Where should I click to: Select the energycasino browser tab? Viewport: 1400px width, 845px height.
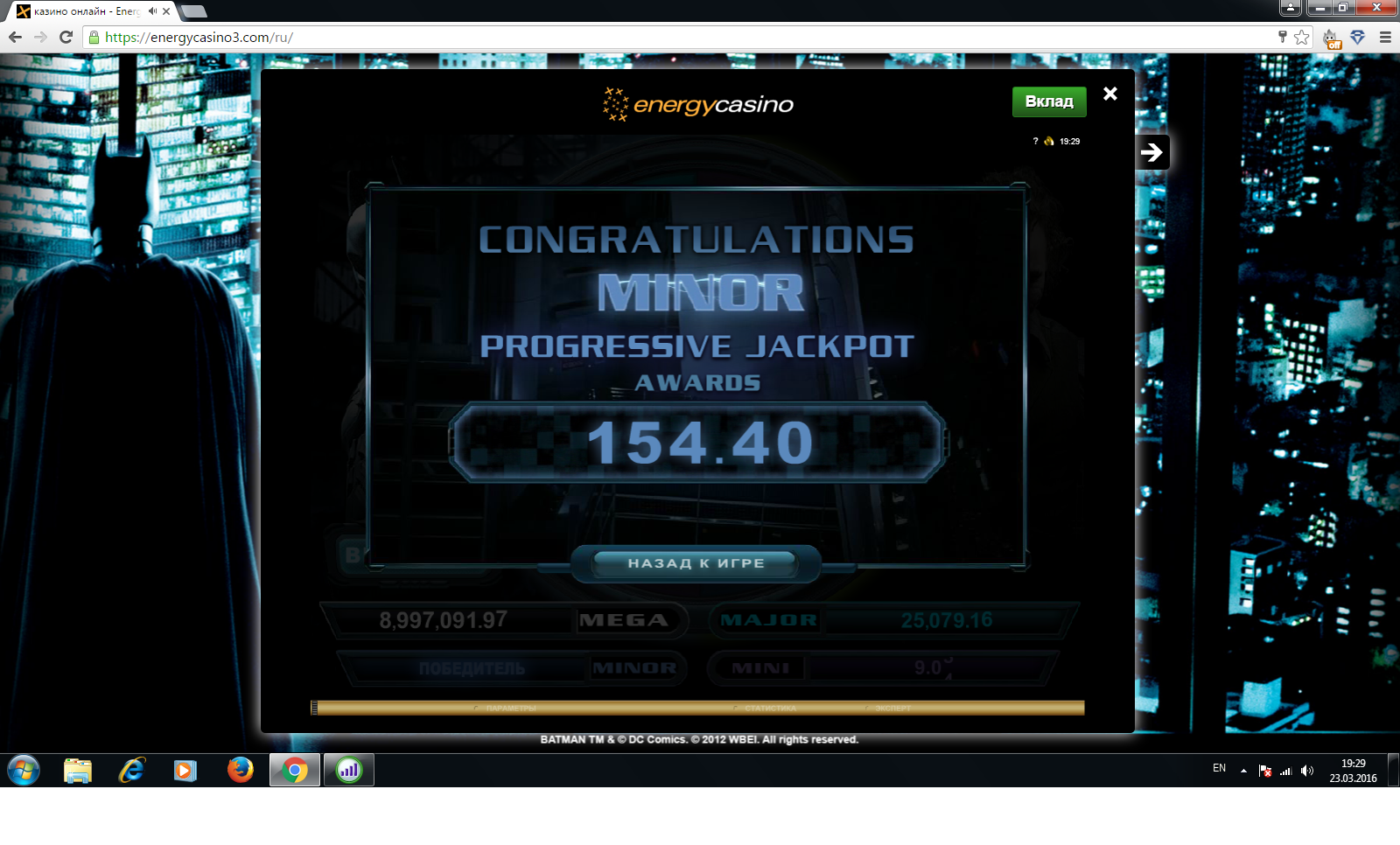click(83, 11)
